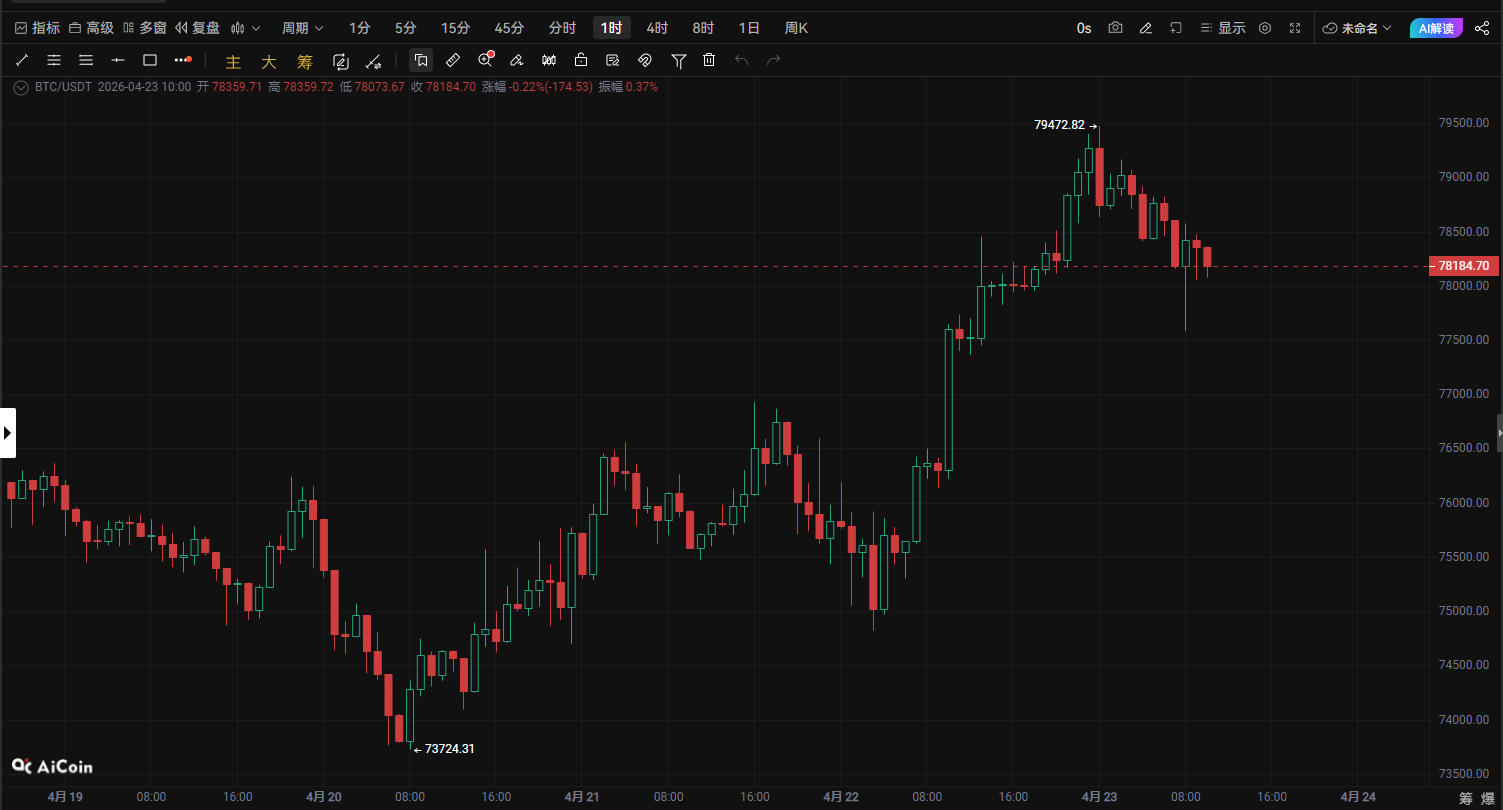The height and width of the screenshot is (810, 1503).
Task: Click the 78184.70 current price tag
Action: (1464, 266)
